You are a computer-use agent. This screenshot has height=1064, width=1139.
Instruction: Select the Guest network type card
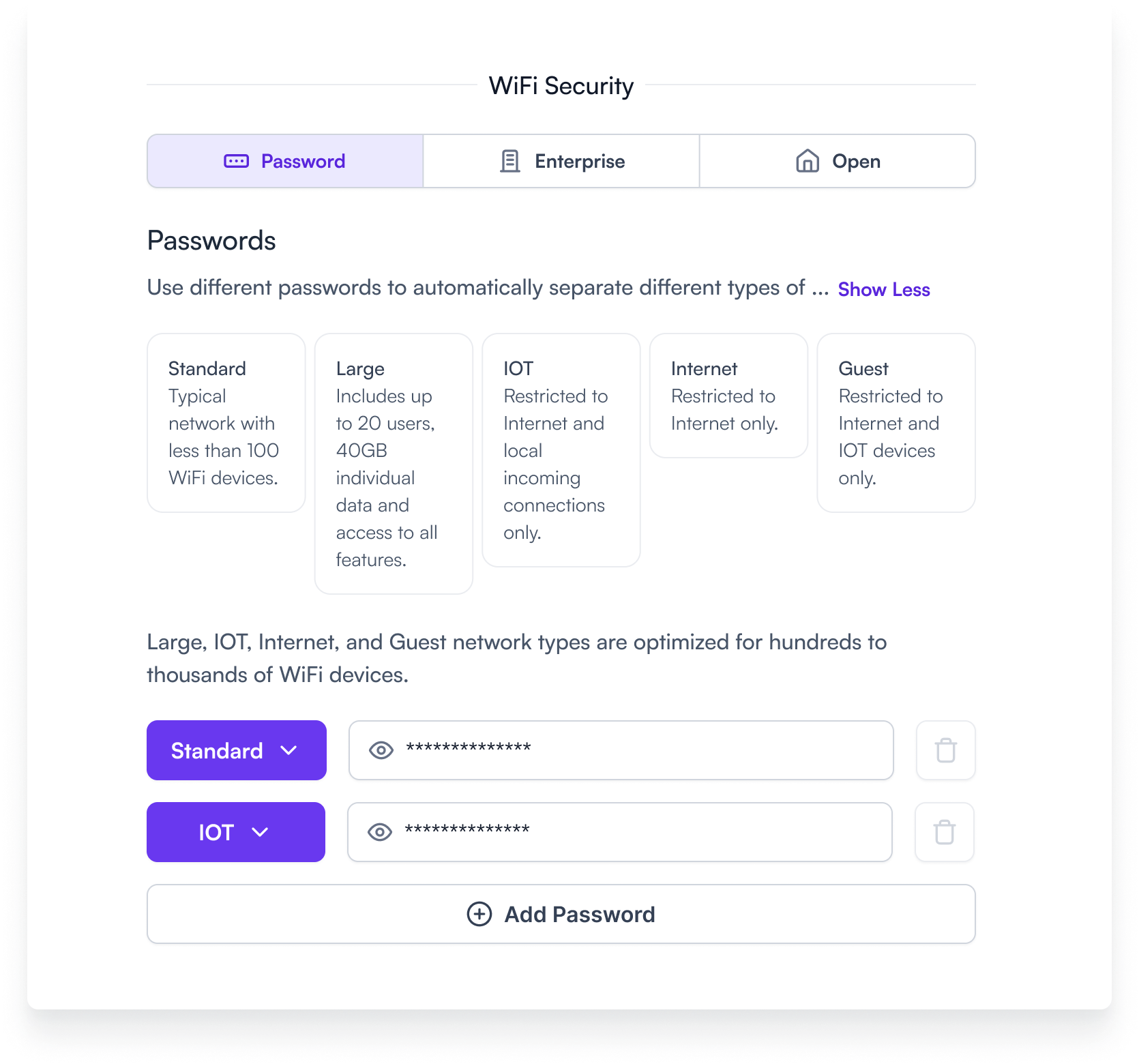pyautogui.click(x=896, y=423)
